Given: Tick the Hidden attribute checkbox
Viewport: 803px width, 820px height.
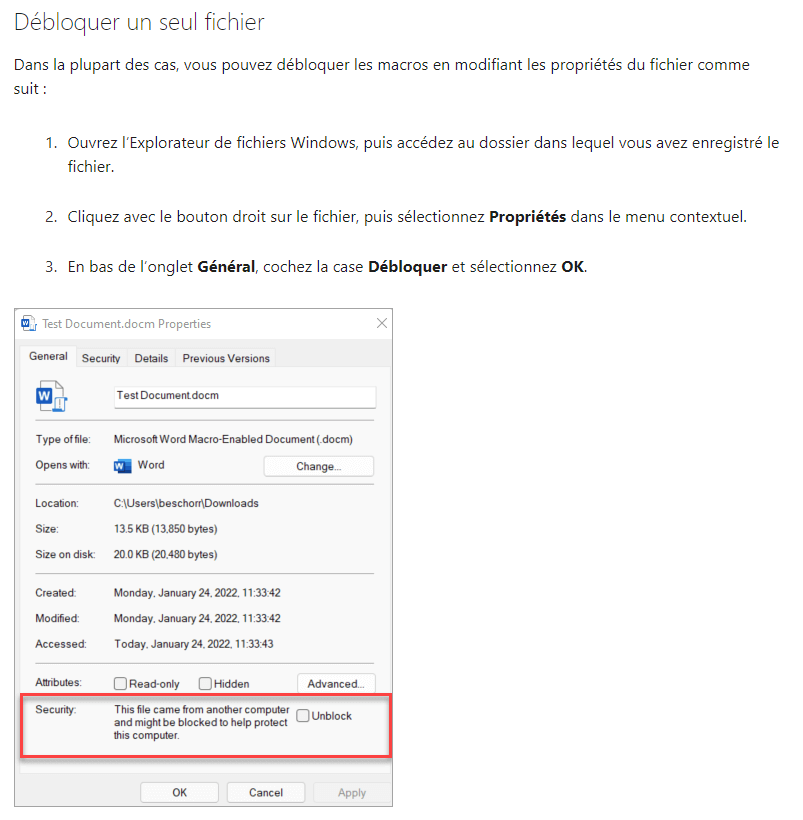Looking at the screenshot, I should (x=205, y=684).
